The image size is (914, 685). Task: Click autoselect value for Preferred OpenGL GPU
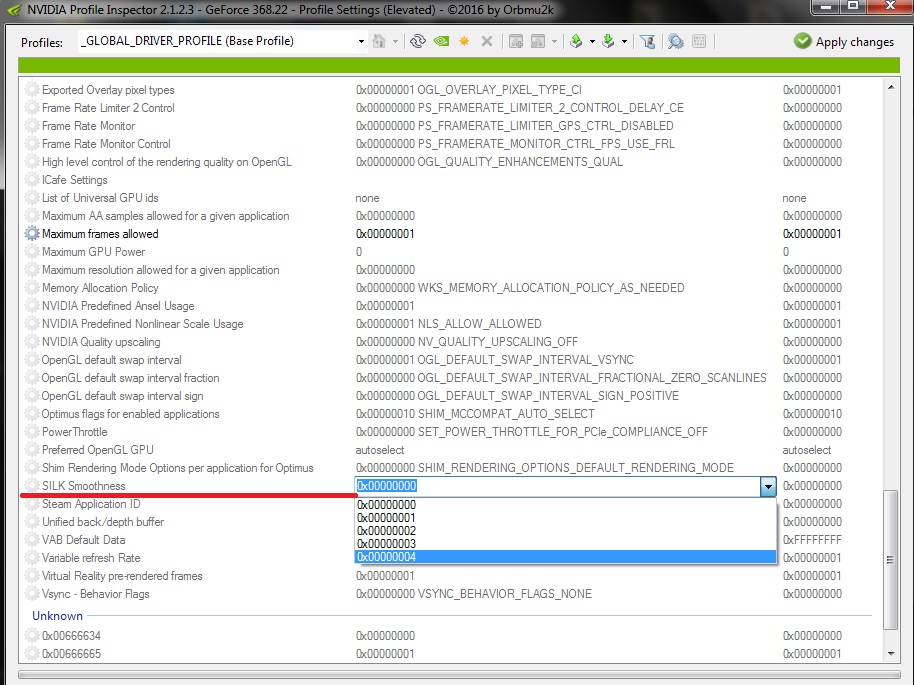[379, 450]
